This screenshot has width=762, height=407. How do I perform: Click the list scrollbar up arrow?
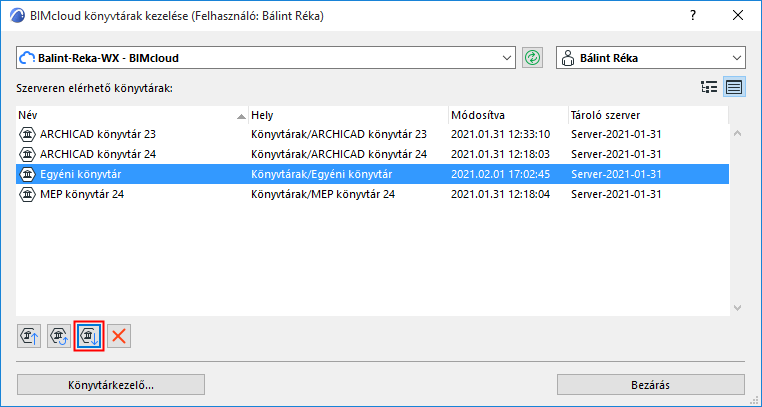pos(737,133)
